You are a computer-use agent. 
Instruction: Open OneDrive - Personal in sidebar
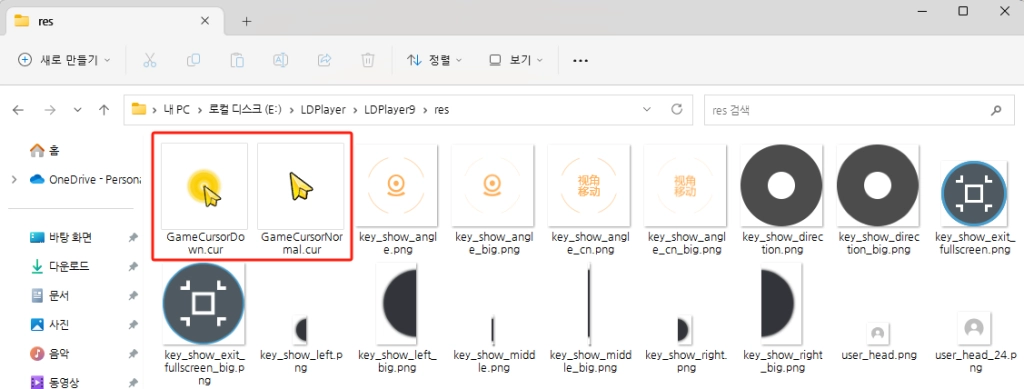click(x=85, y=179)
